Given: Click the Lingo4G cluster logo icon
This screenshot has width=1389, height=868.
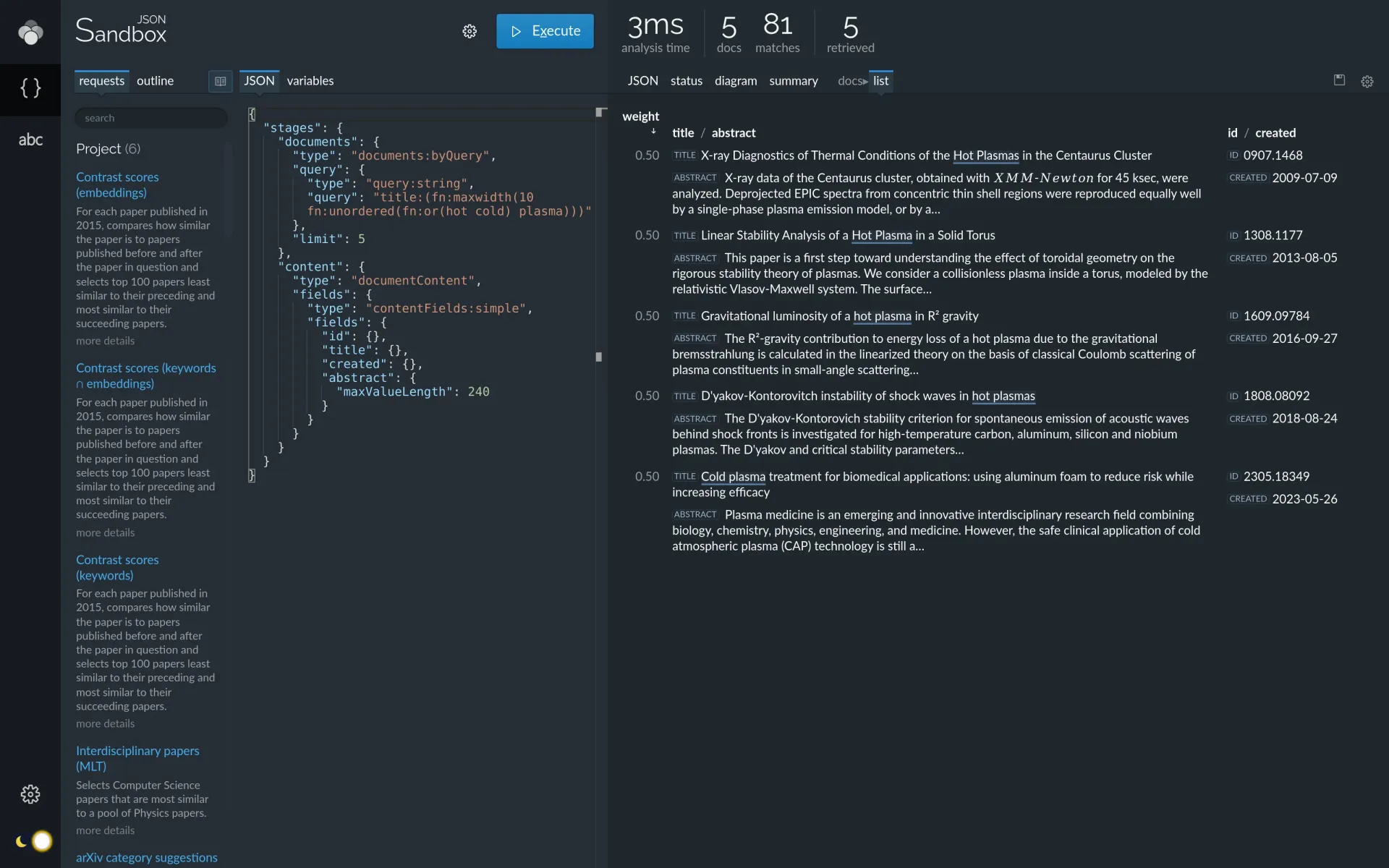Looking at the screenshot, I should click(30, 32).
